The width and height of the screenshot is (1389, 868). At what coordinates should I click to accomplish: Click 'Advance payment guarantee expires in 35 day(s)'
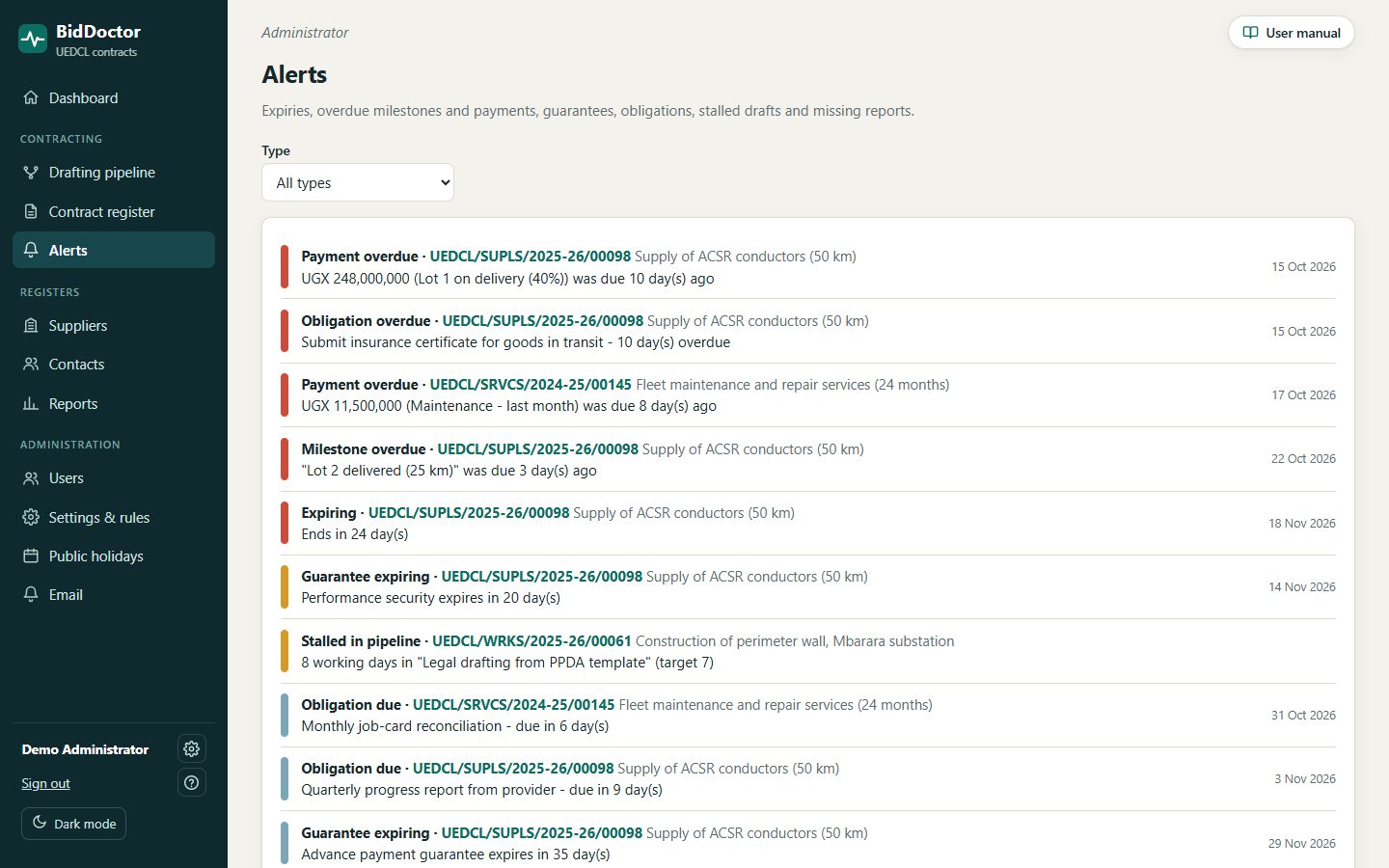(455, 854)
